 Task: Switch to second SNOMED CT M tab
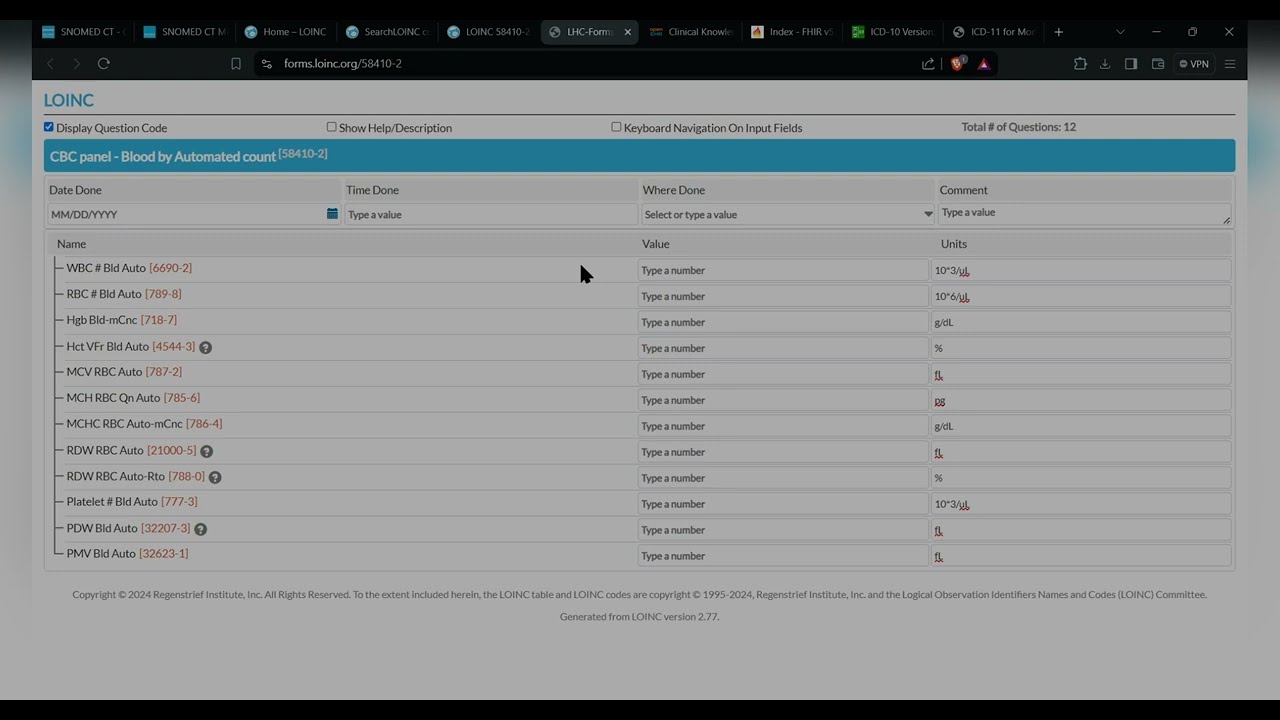184,32
